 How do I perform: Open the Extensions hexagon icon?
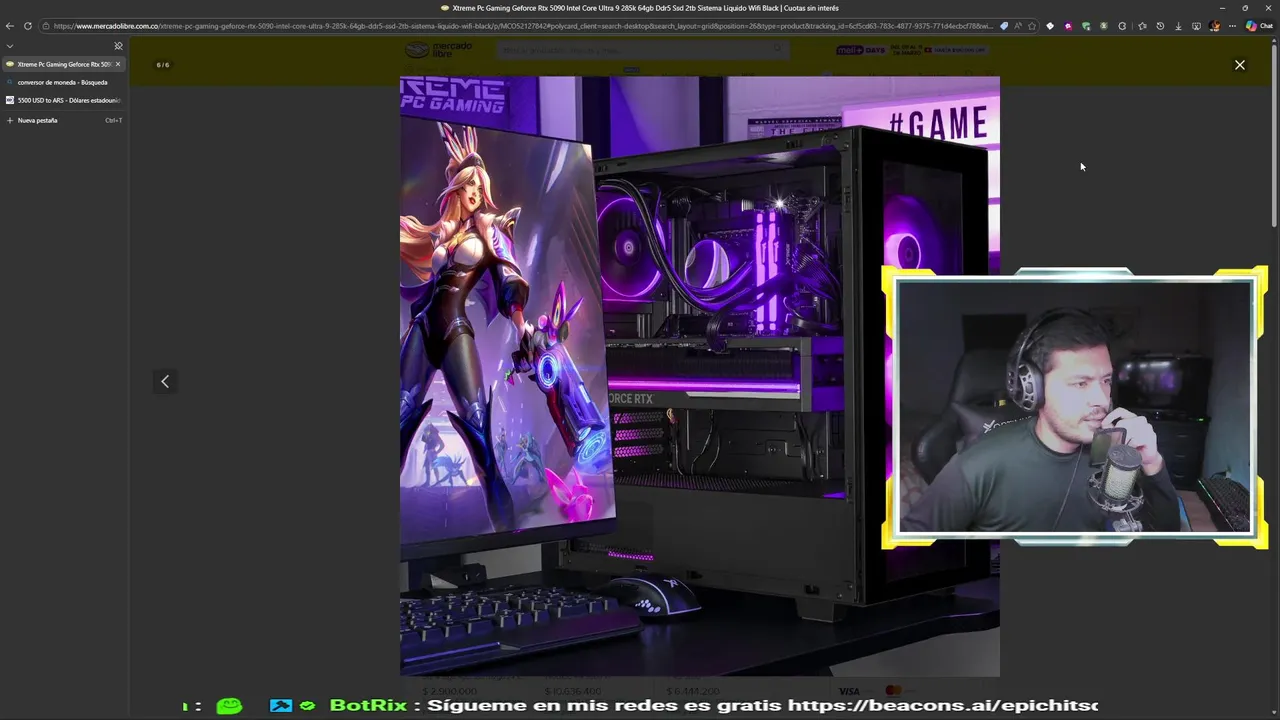pos(1122,26)
